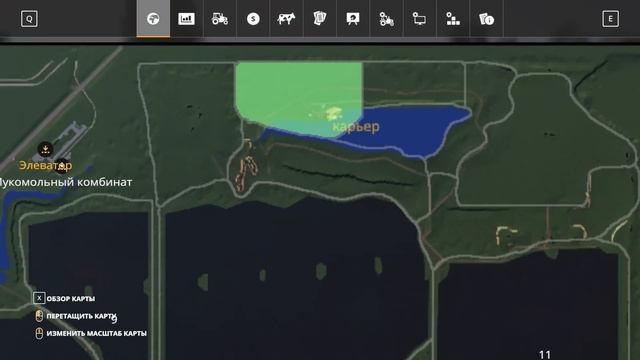The width and height of the screenshot is (640, 360).
Task: Click the mouse icon beside ИЗМЕНИТЬ МАСШТАБ КАРТЫ
Action: (x=39, y=333)
